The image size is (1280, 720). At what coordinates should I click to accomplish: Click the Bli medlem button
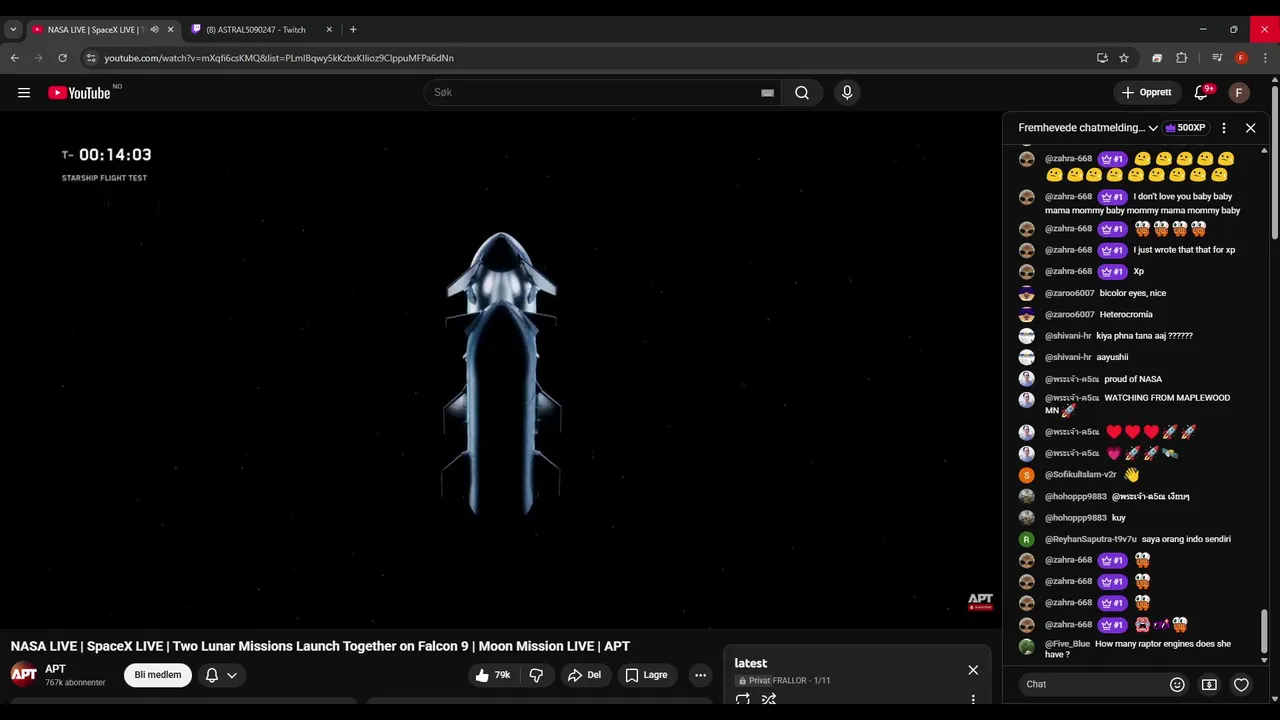tap(158, 675)
